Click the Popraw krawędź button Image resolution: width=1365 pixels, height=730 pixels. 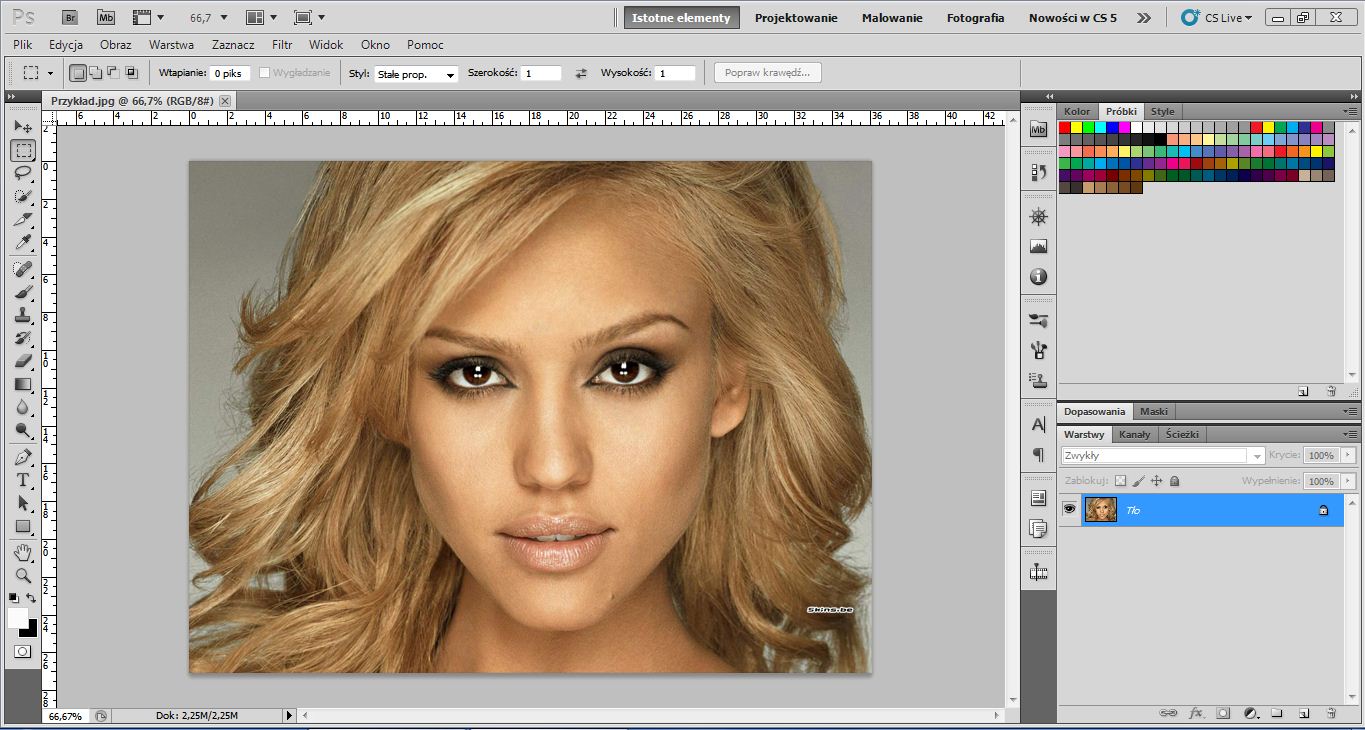(768, 73)
